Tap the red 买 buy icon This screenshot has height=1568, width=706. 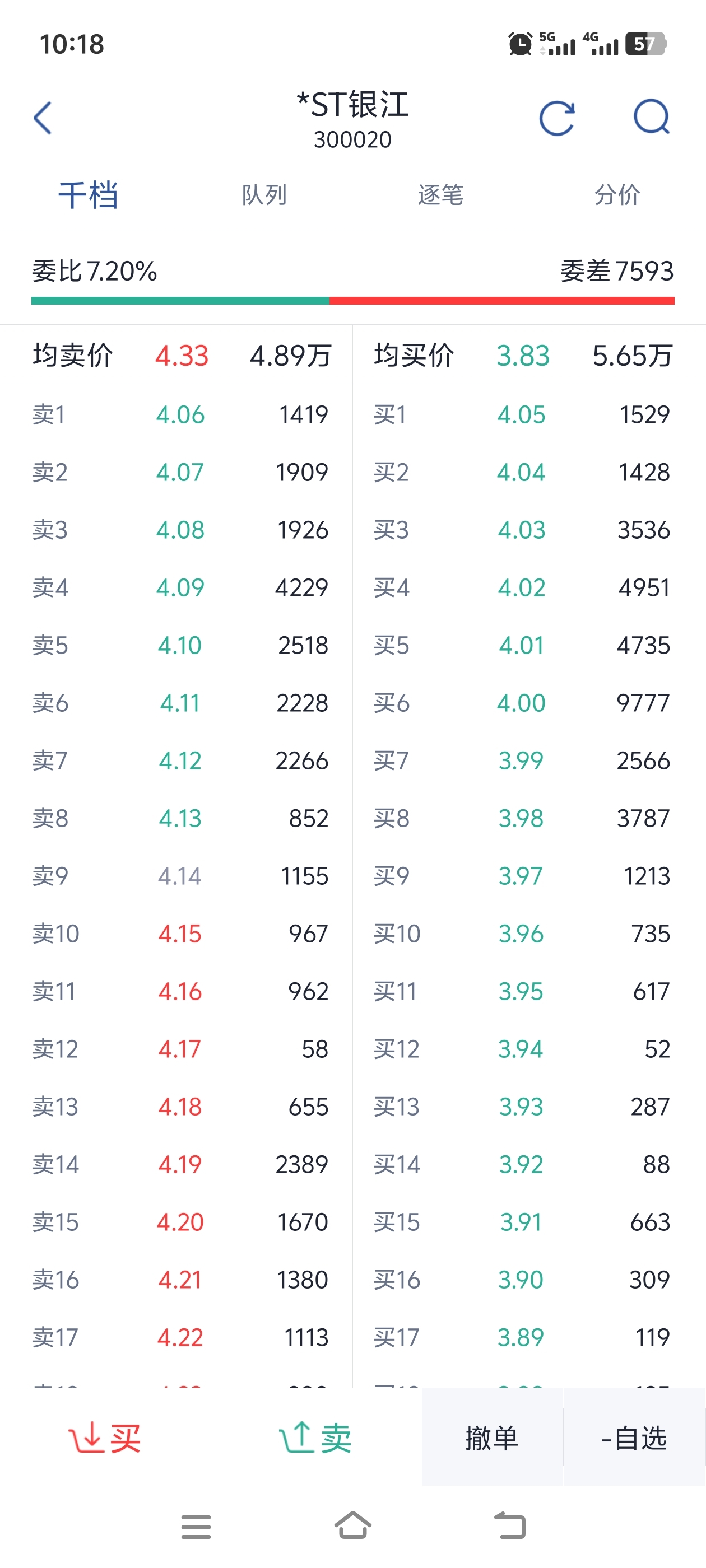[105, 1438]
